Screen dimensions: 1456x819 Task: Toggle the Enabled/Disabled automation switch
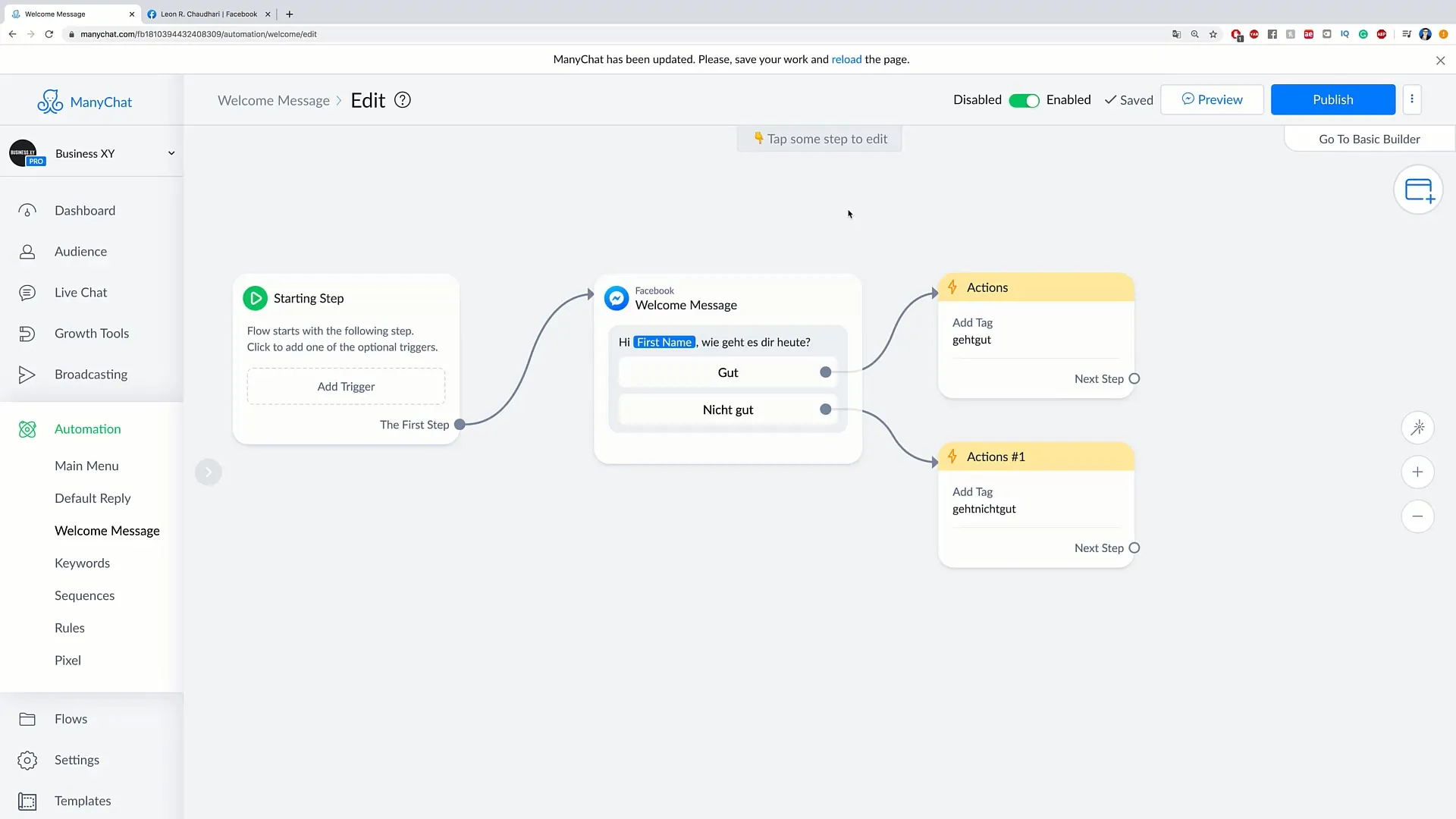[x=1024, y=99]
